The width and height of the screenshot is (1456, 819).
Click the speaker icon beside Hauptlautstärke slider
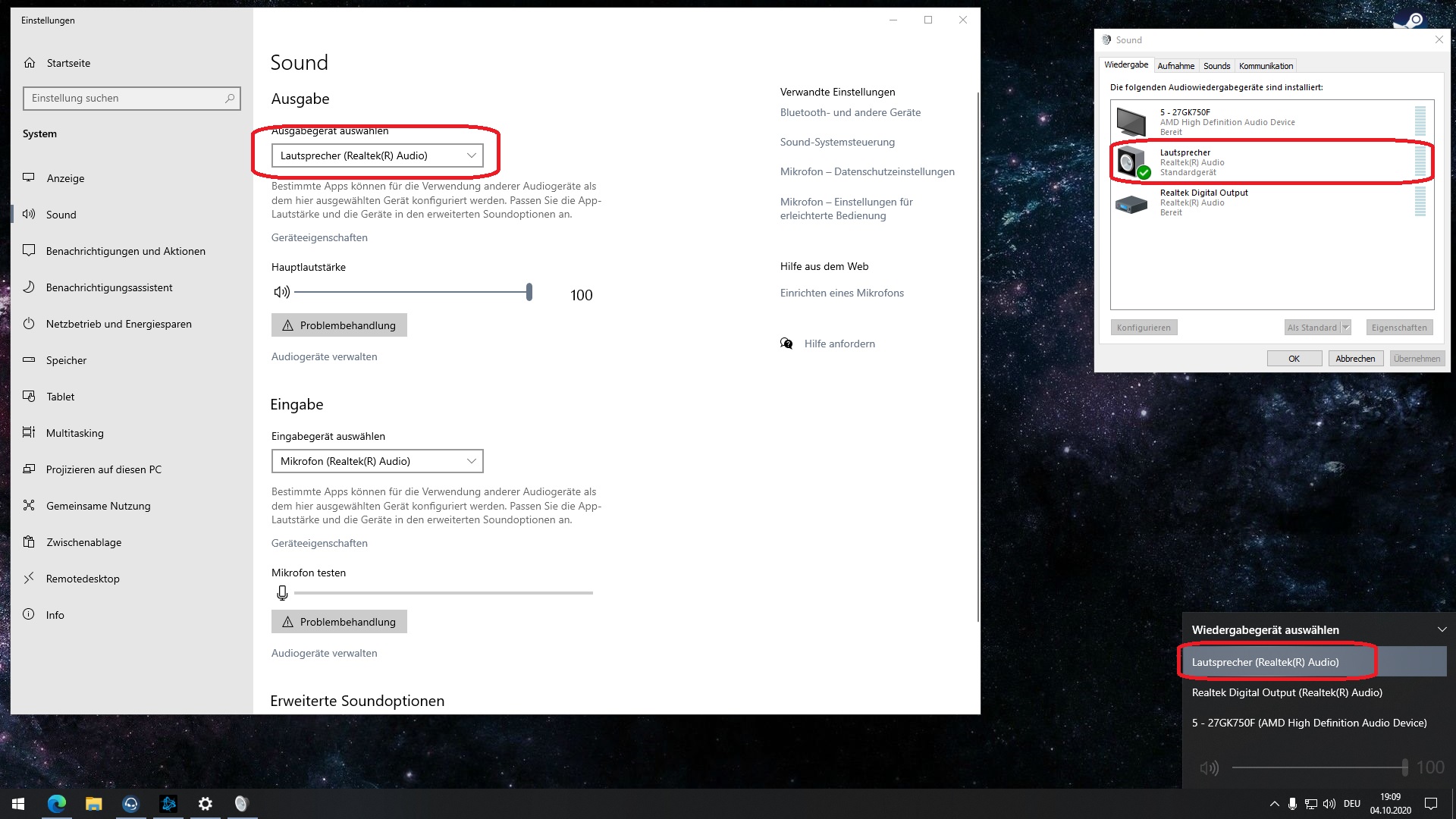pyautogui.click(x=281, y=292)
